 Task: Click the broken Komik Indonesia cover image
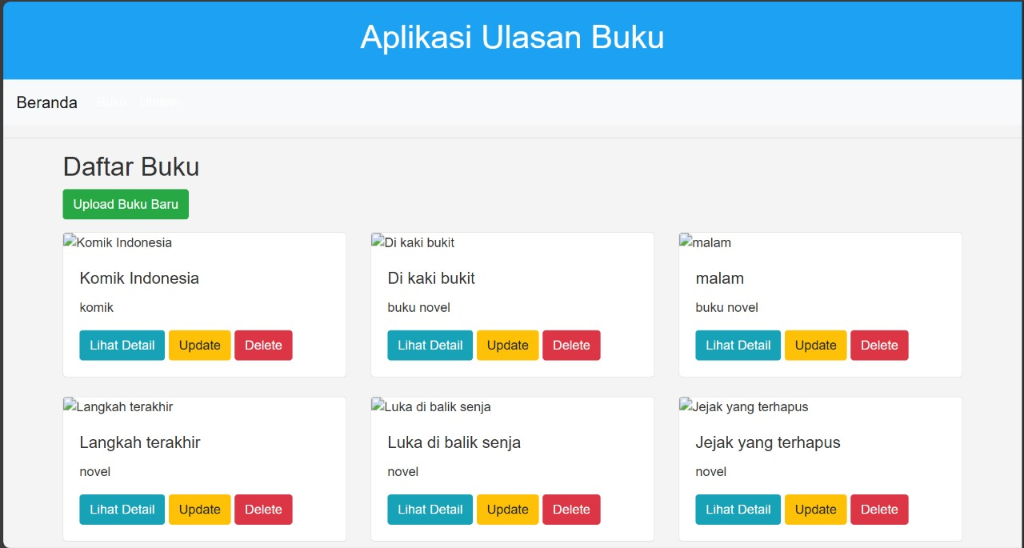[118, 242]
